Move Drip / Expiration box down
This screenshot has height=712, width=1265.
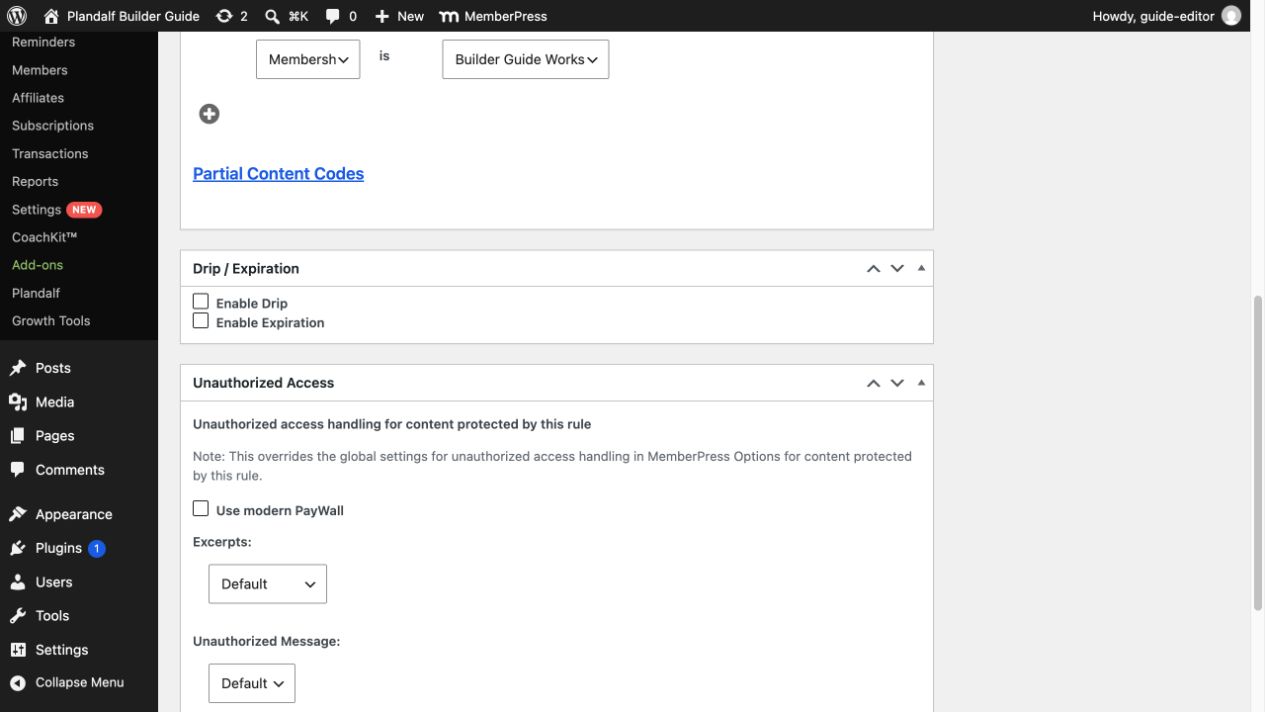[897, 269]
